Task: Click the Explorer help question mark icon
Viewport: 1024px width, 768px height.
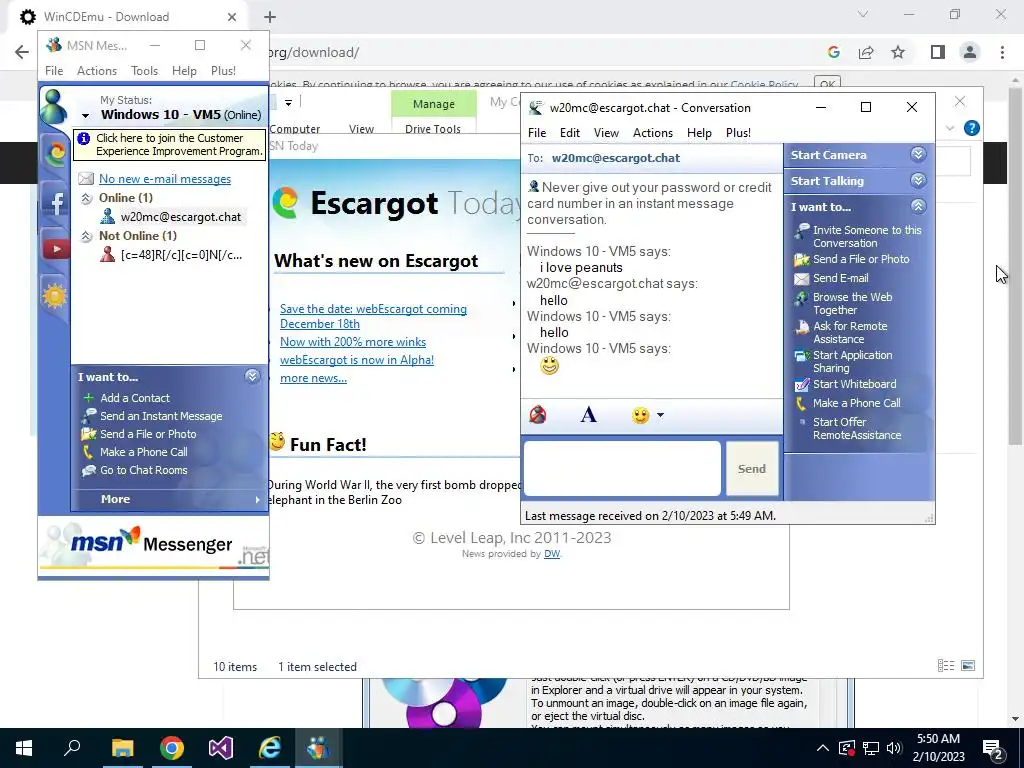Action: click(972, 128)
